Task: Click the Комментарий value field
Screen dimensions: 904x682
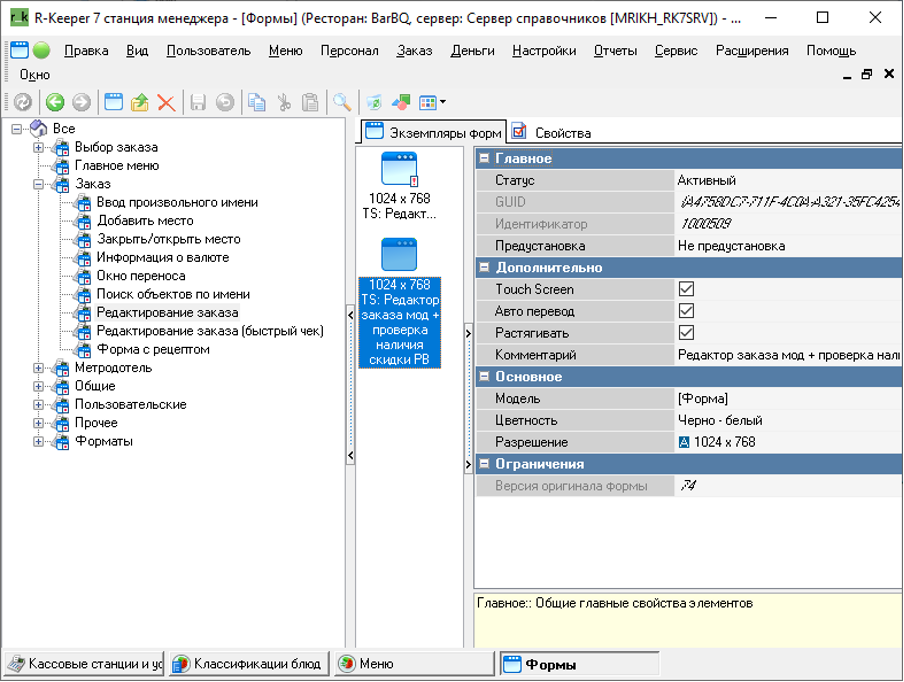Action: pos(788,355)
